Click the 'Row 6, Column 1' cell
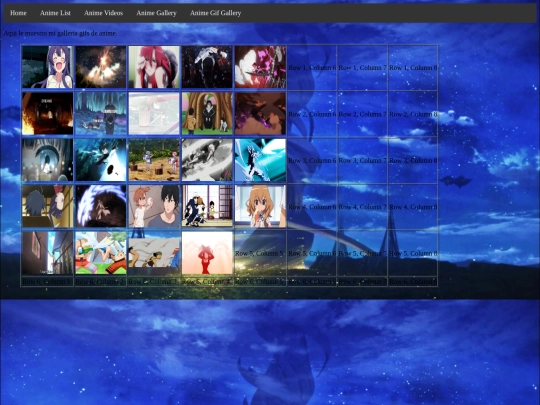This screenshot has width=540, height=405. click(48, 282)
